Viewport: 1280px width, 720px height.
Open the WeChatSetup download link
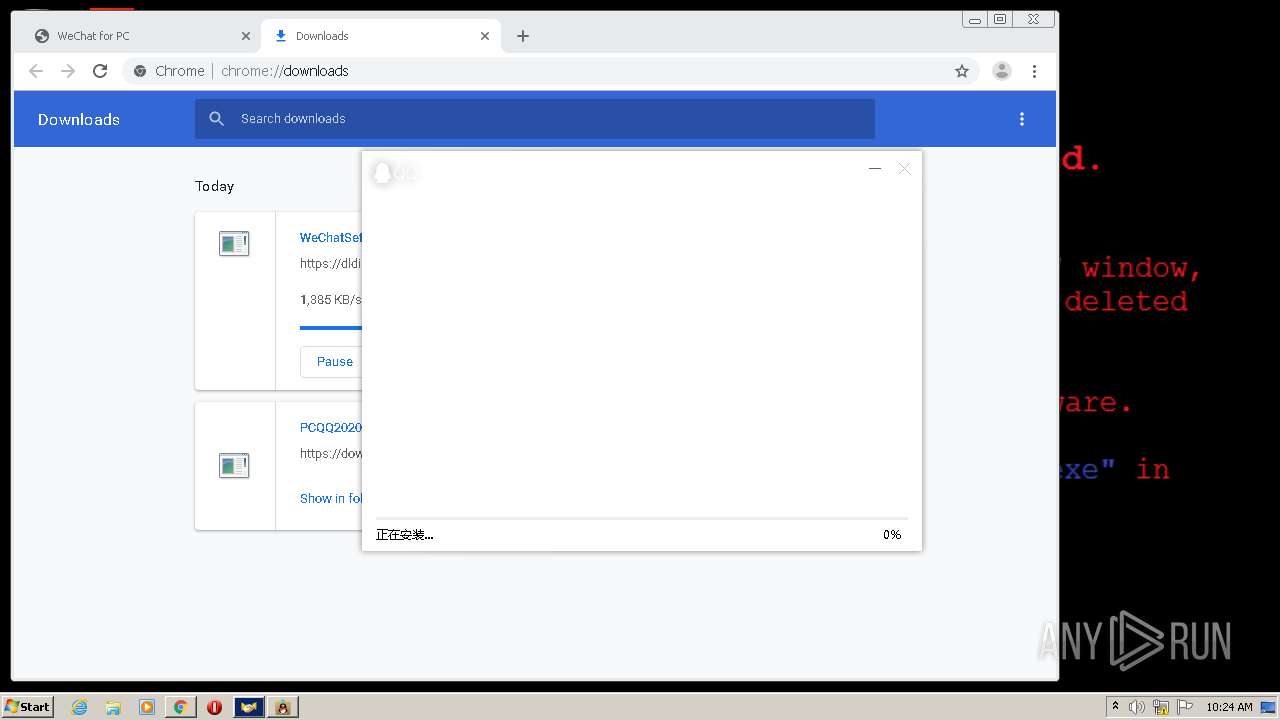(x=331, y=238)
